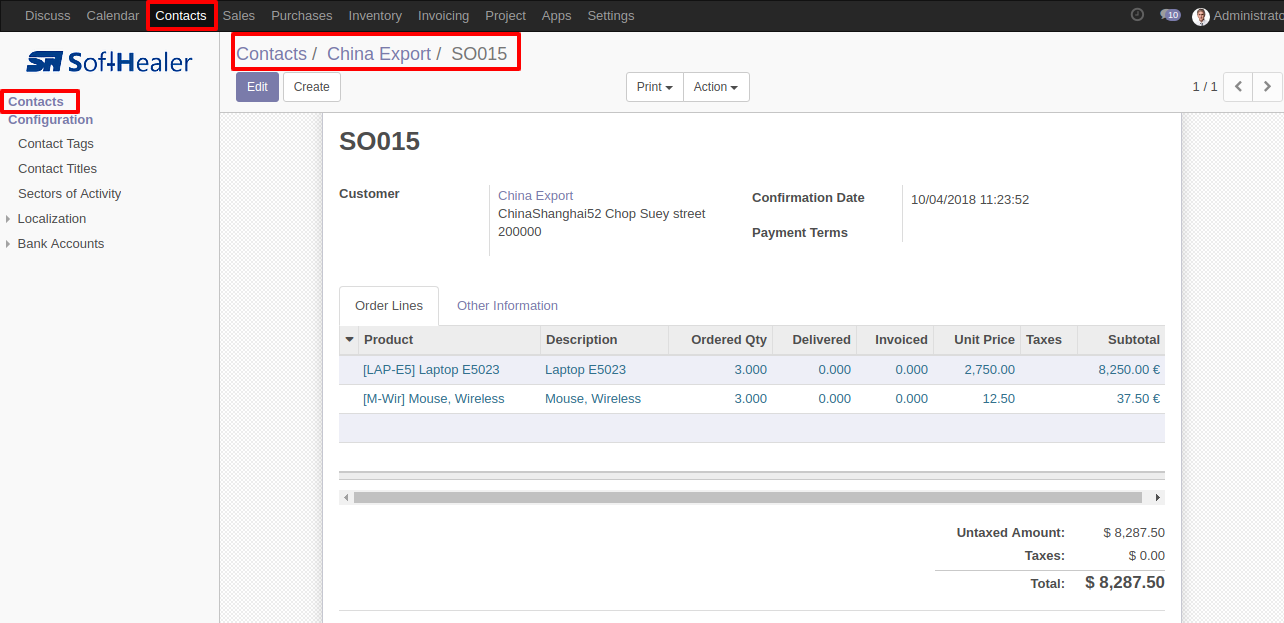This screenshot has height=623, width=1284.
Task: Open the [M-Wir] Mouse, Wireless product
Action: click(x=434, y=399)
